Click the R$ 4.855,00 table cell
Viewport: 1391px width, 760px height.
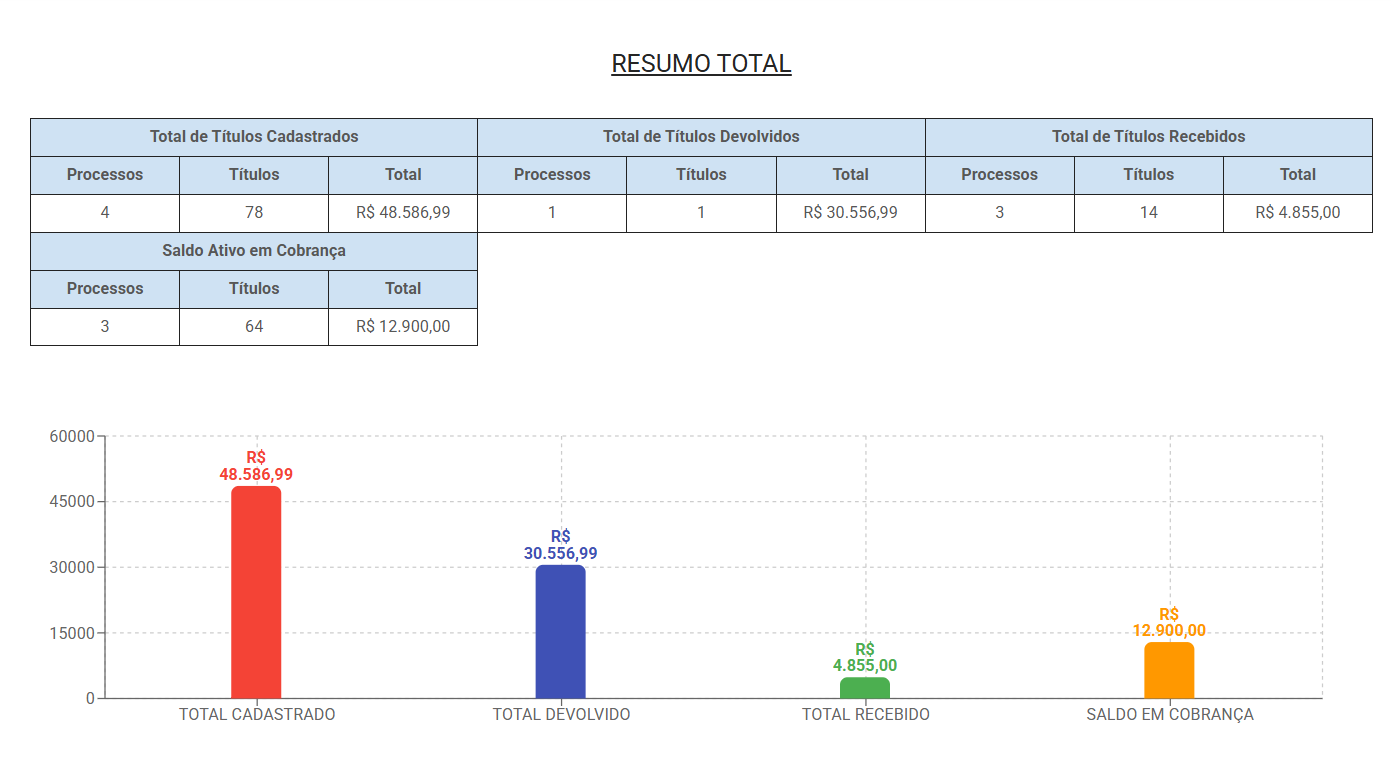[1297, 213]
